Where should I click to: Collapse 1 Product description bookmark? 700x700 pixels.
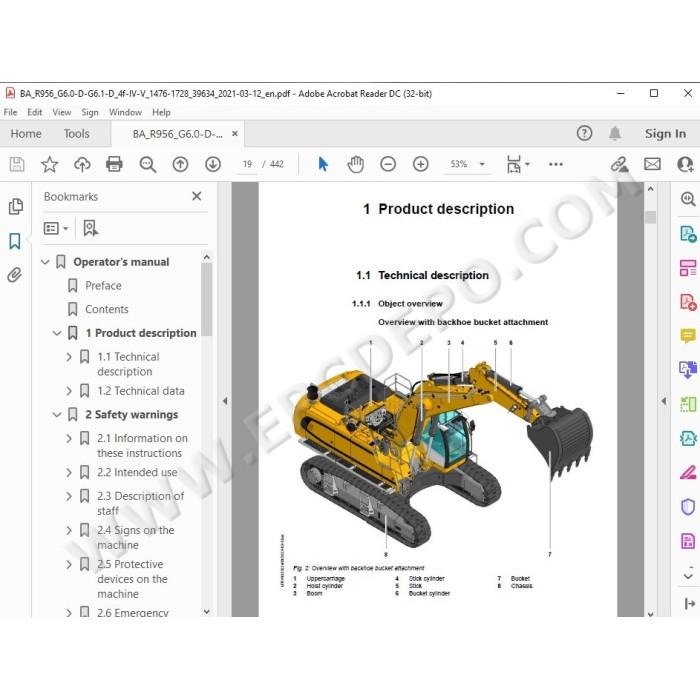point(57,333)
